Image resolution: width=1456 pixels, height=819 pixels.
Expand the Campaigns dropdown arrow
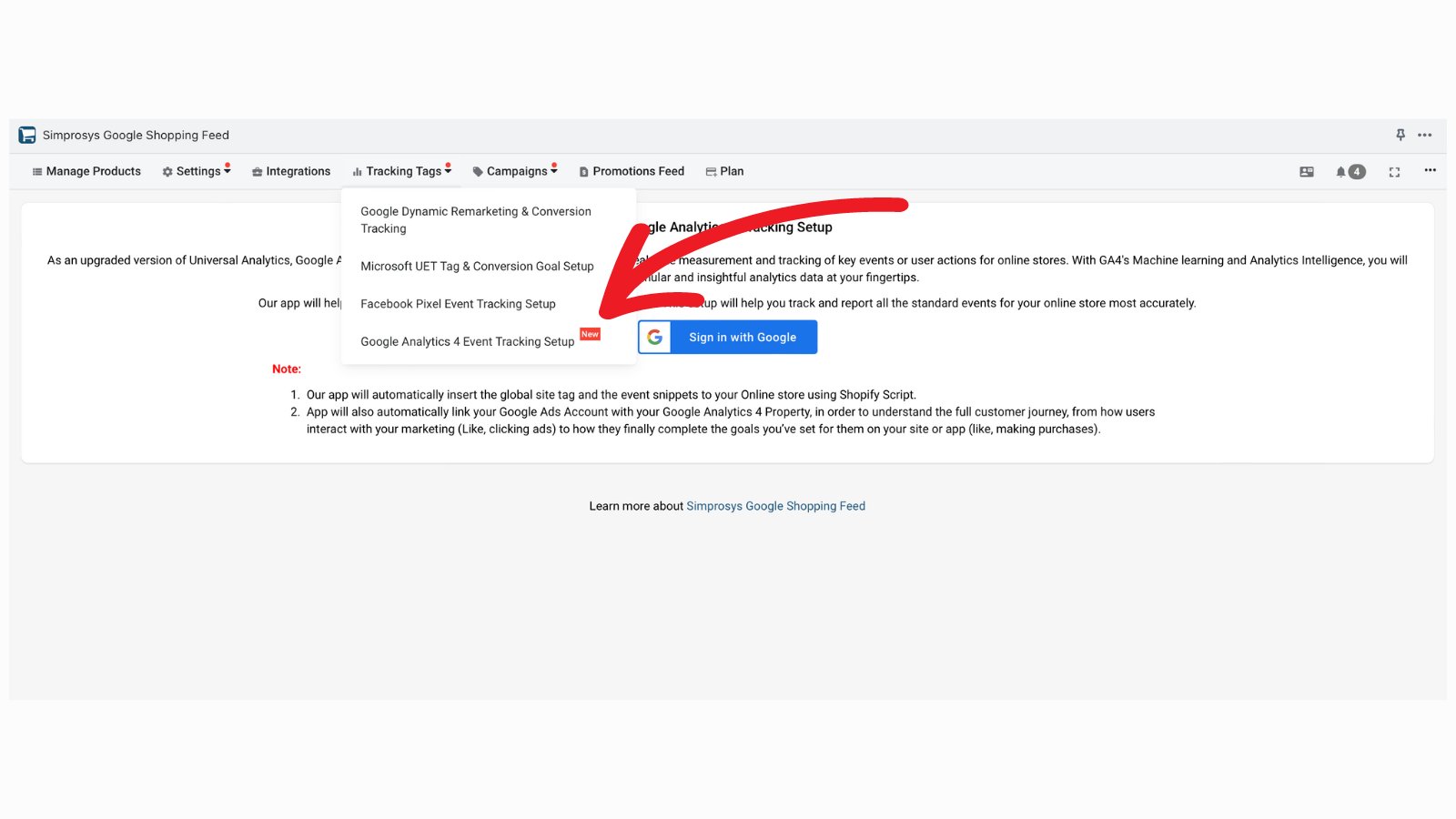coord(553,170)
